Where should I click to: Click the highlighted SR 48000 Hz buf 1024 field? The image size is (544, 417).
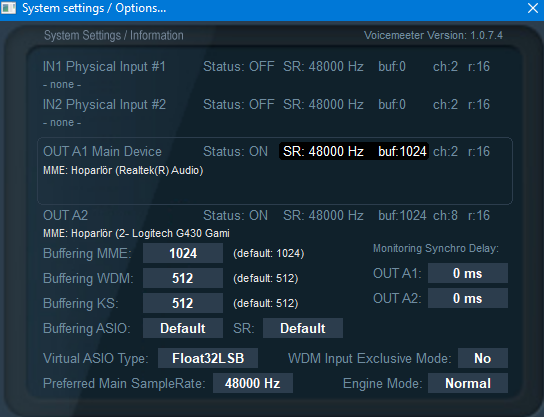point(354,151)
